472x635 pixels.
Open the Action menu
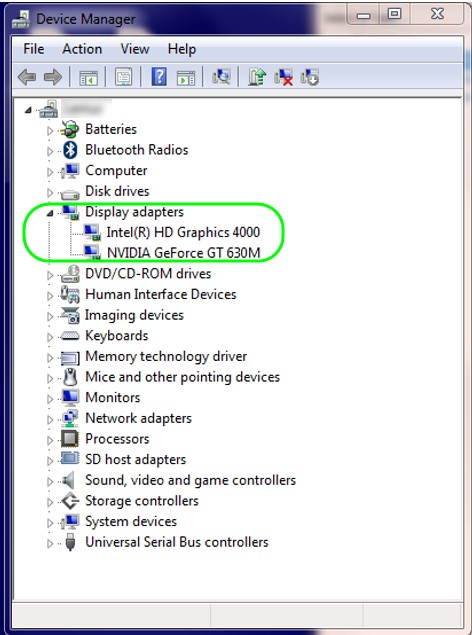coord(82,49)
